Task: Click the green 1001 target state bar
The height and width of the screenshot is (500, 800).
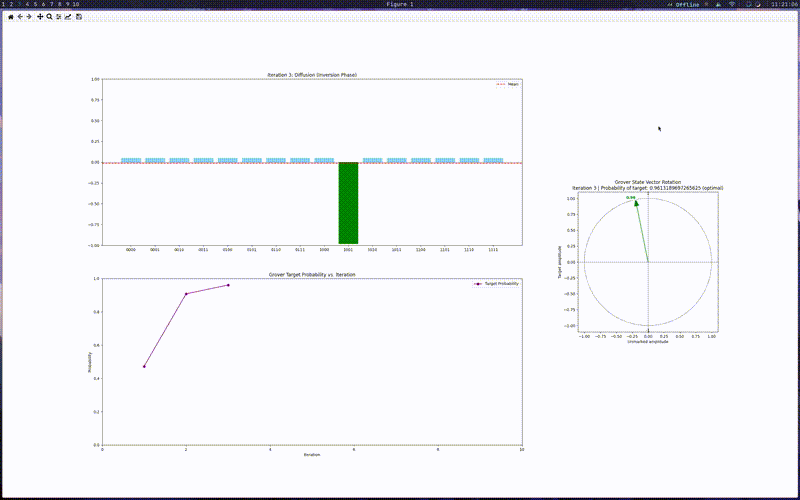Action: click(348, 203)
